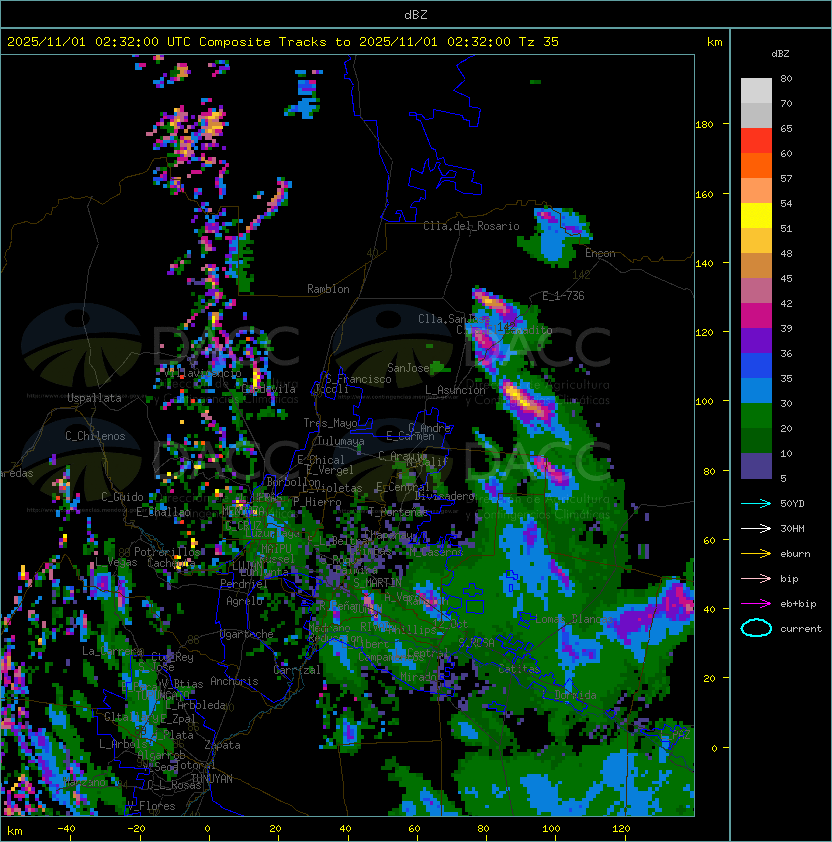Click the 'Tz 35' value in header

point(539,42)
